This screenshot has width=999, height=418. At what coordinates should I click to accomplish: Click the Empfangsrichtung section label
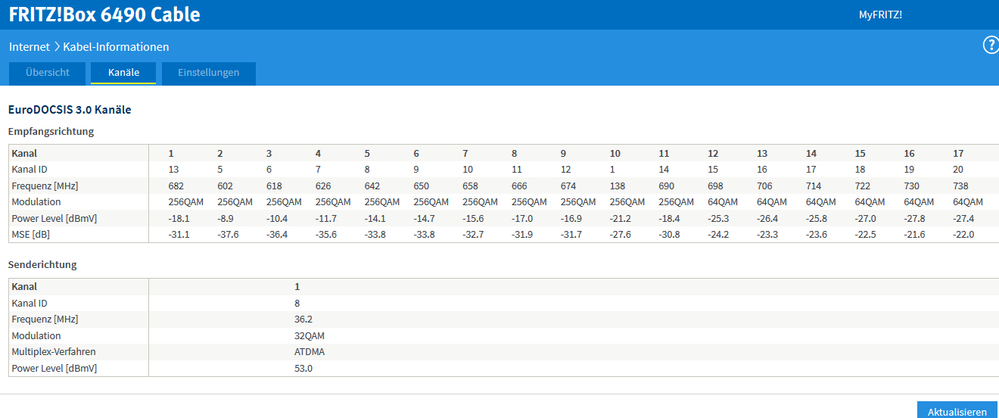point(51,131)
